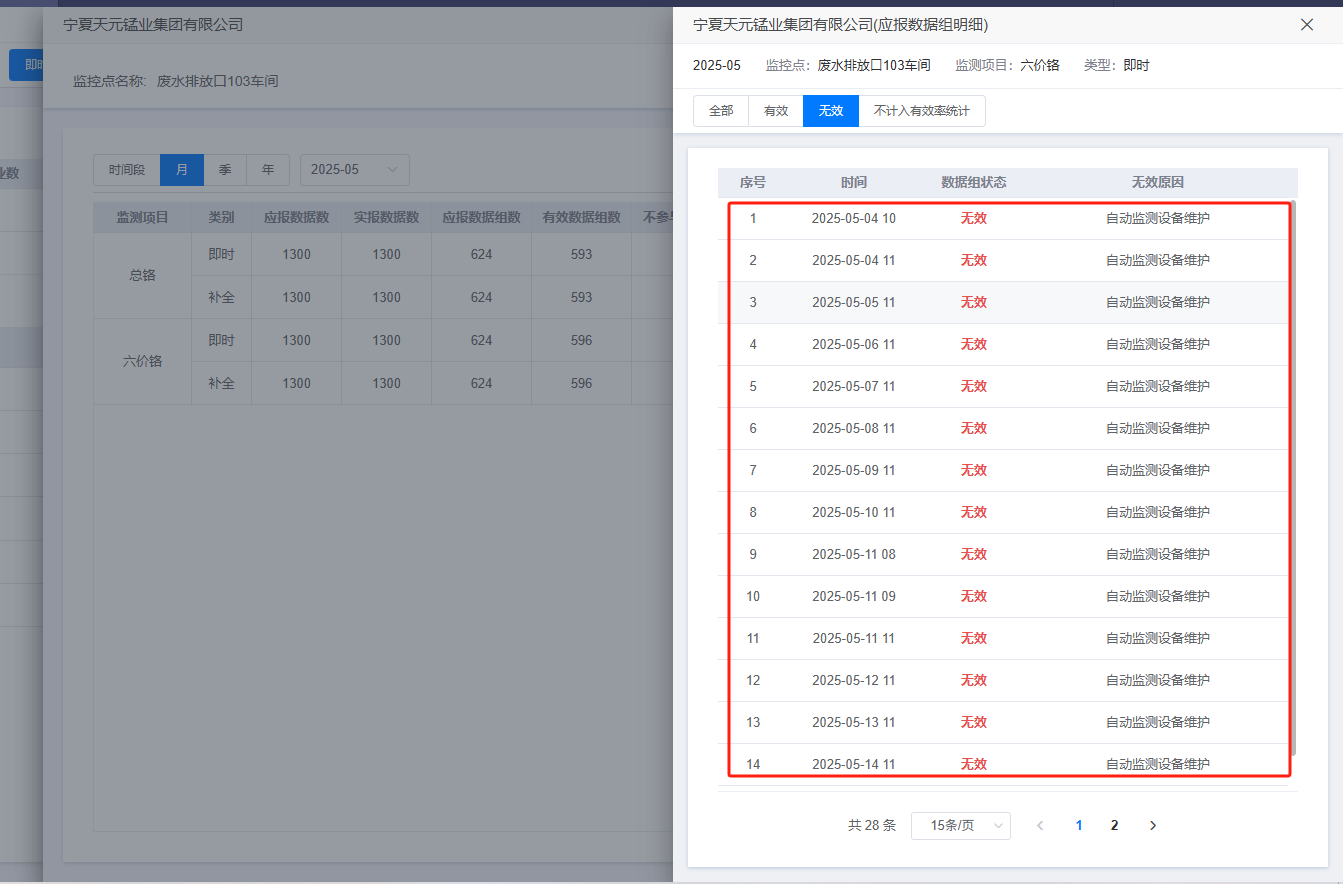Image resolution: width=1343 pixels, height=884 pixels.
Task: Click 596 有效数据组数 in 六价铬 补全 row
Action: click(581, 383)
